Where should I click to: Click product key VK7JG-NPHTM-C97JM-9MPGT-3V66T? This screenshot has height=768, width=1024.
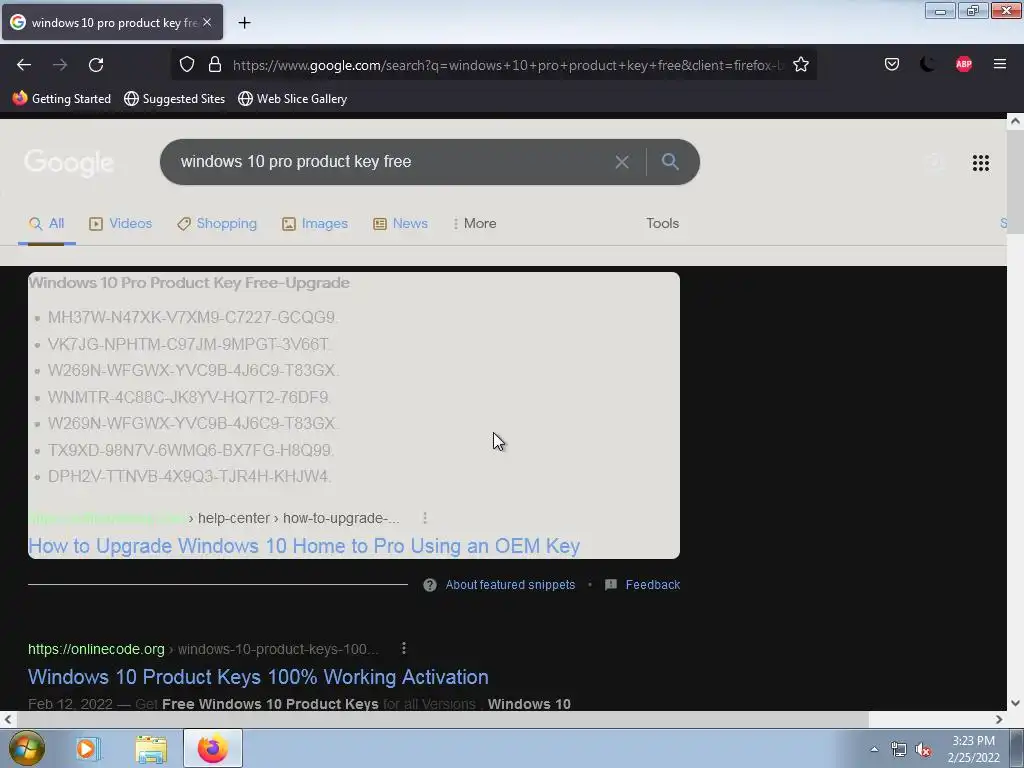click(x=189, y=344)
